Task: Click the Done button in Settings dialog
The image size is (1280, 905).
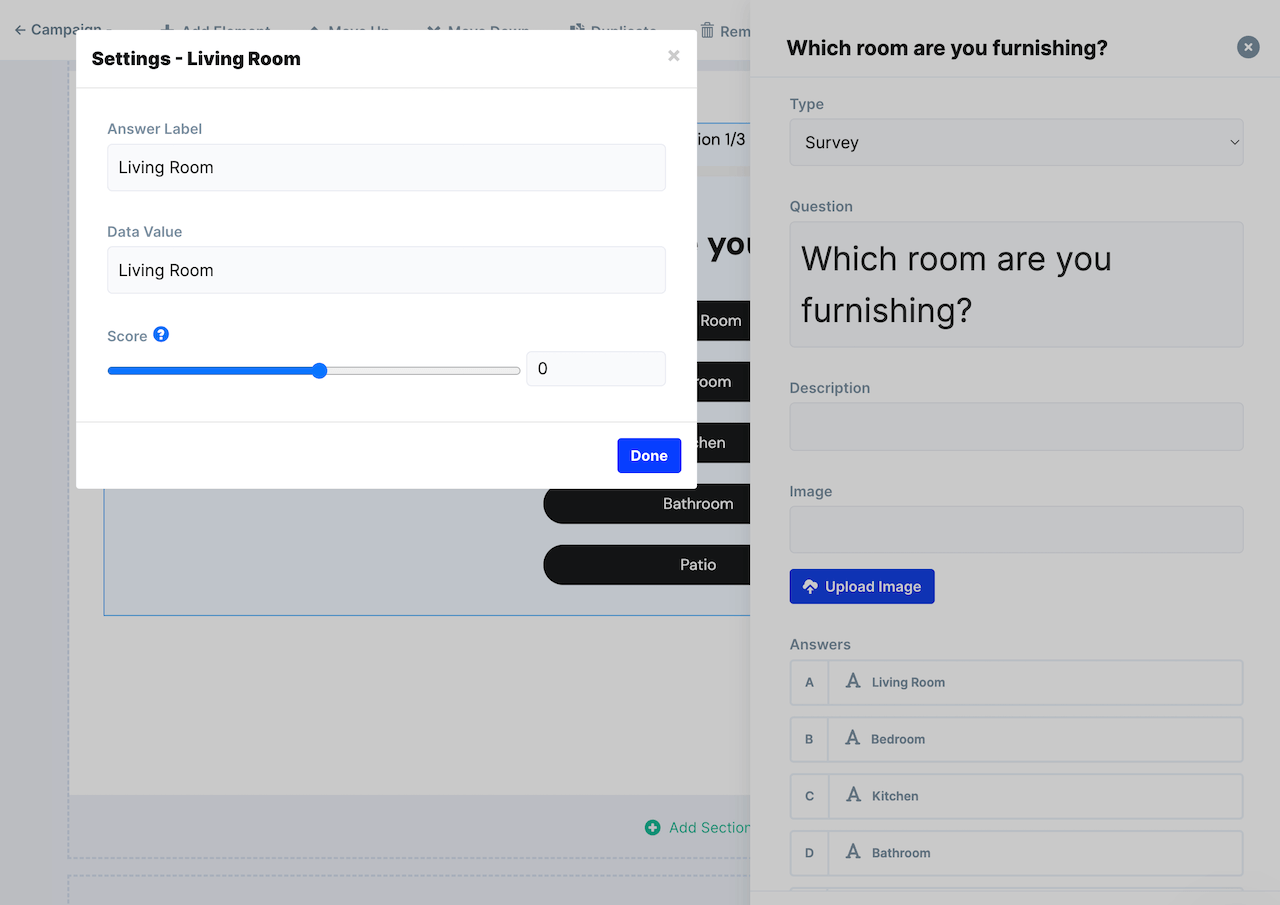Action: tap(649, 455)
